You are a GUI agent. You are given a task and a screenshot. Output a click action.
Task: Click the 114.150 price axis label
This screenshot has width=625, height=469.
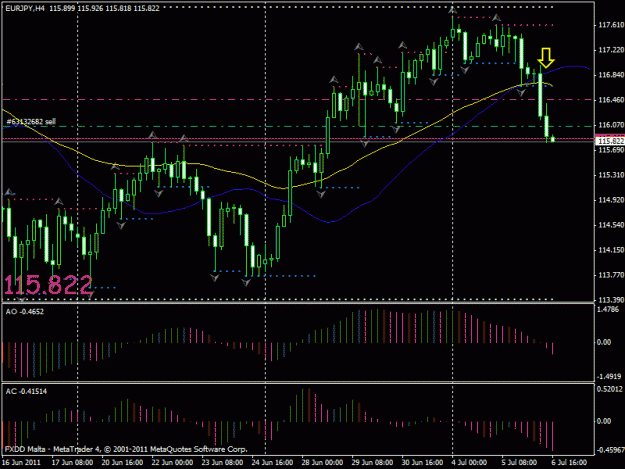tap(611, 250)
